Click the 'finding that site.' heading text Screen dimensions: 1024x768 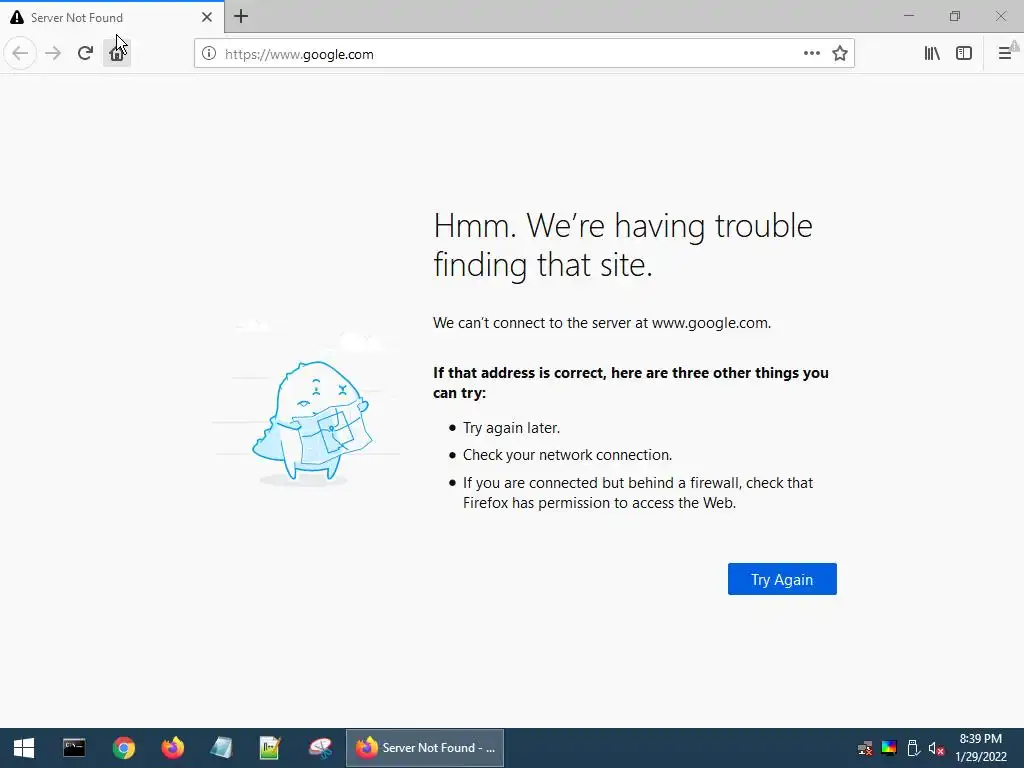point(543,265)
